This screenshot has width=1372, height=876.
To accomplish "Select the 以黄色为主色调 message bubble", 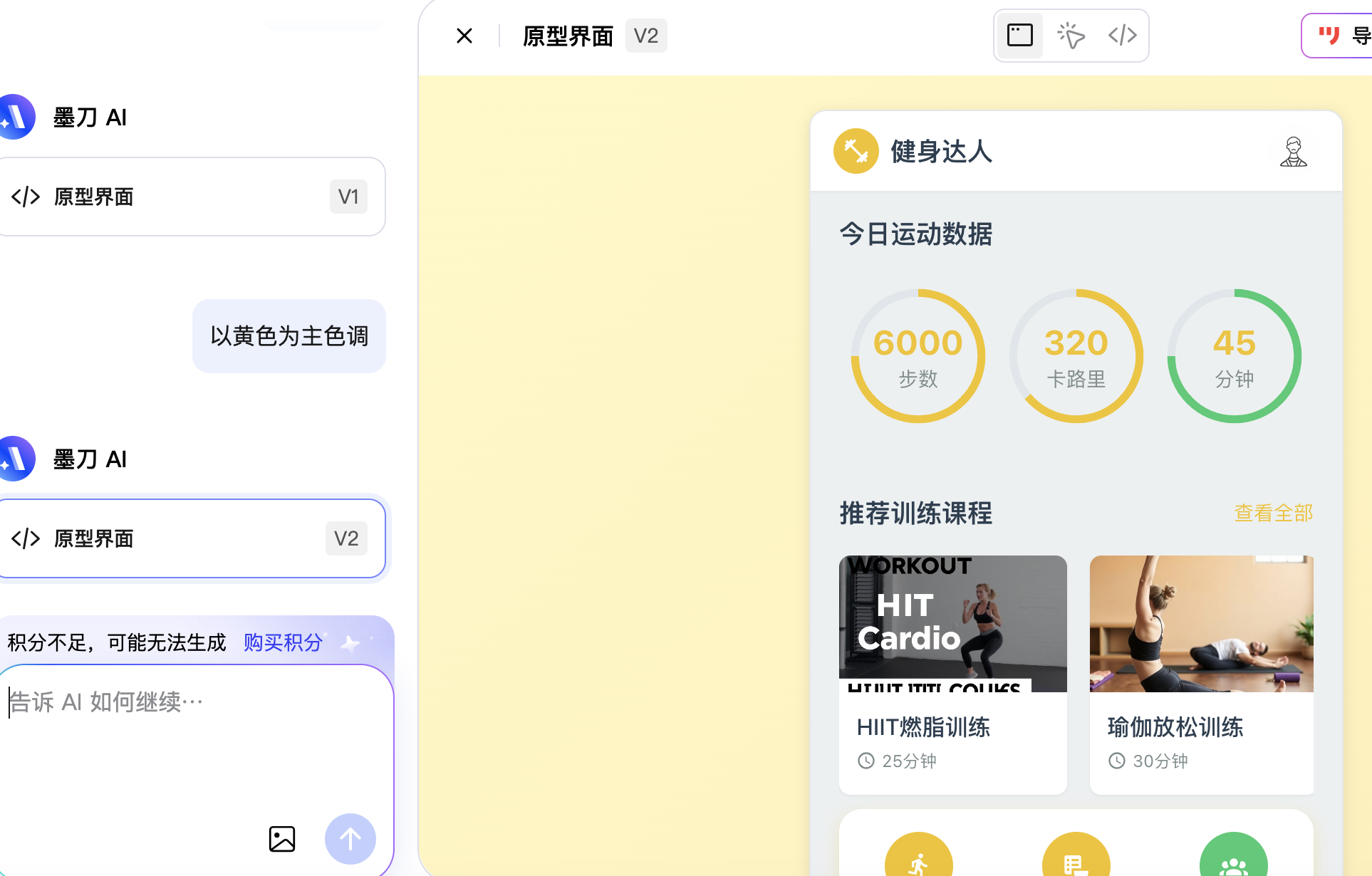I will (x=289, y=336).
